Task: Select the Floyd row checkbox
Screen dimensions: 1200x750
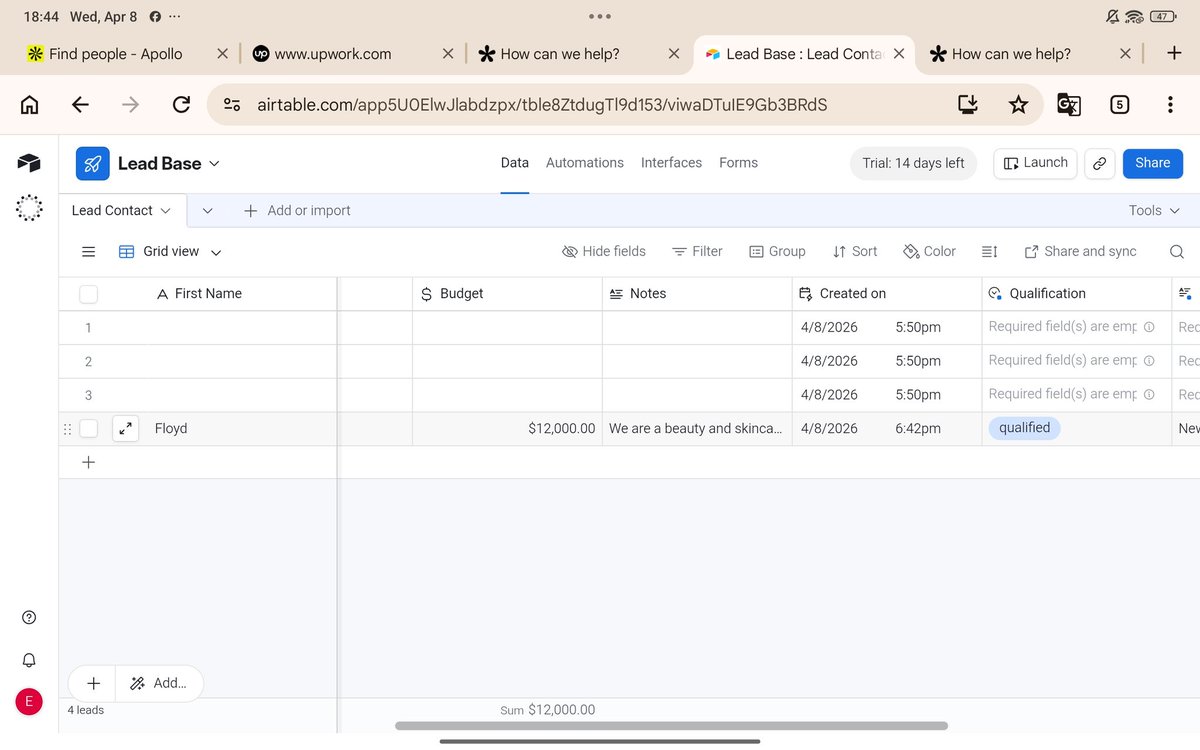Action: point(88,428)
